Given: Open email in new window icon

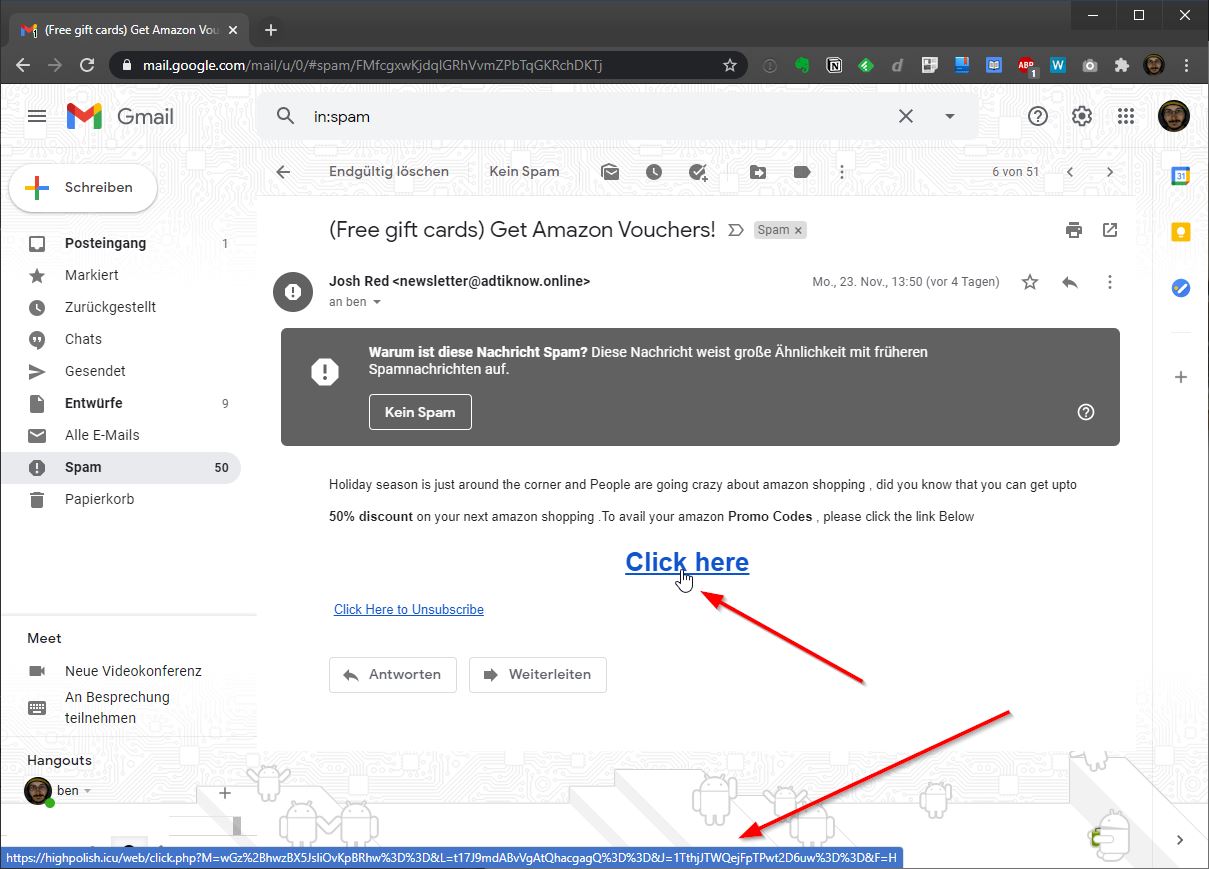Looking at the screenshot, I should (x=1110, y=230).
